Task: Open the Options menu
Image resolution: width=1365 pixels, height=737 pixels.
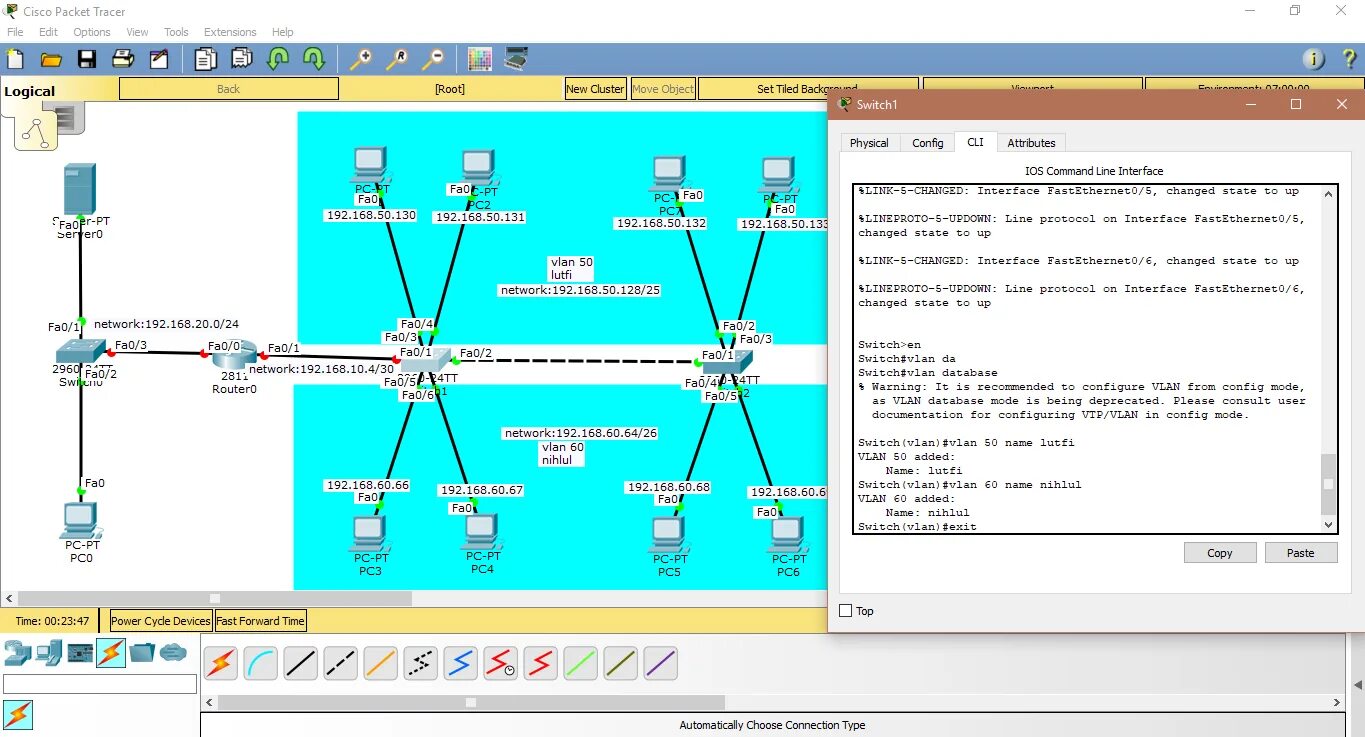Action: coord(92,32)
